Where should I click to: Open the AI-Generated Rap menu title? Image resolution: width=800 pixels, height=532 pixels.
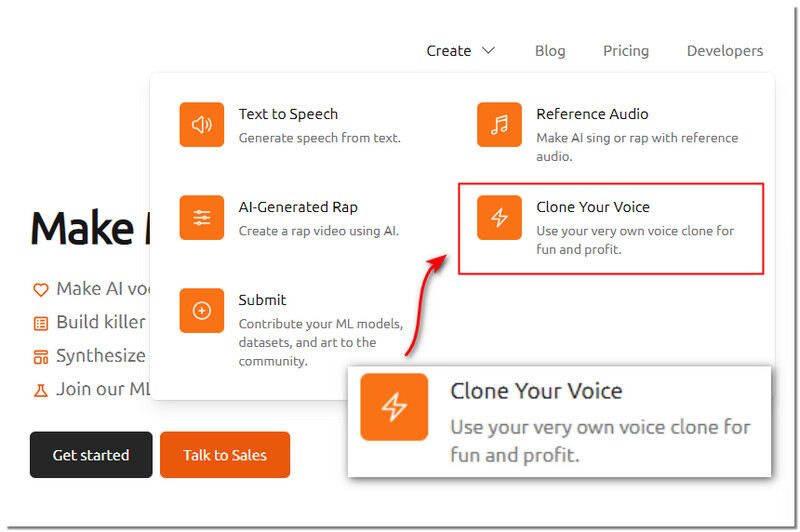298,207
